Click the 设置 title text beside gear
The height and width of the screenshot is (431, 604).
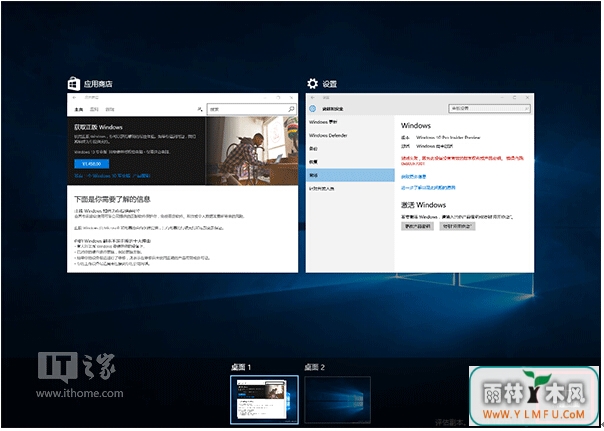[x=330, y=84]
